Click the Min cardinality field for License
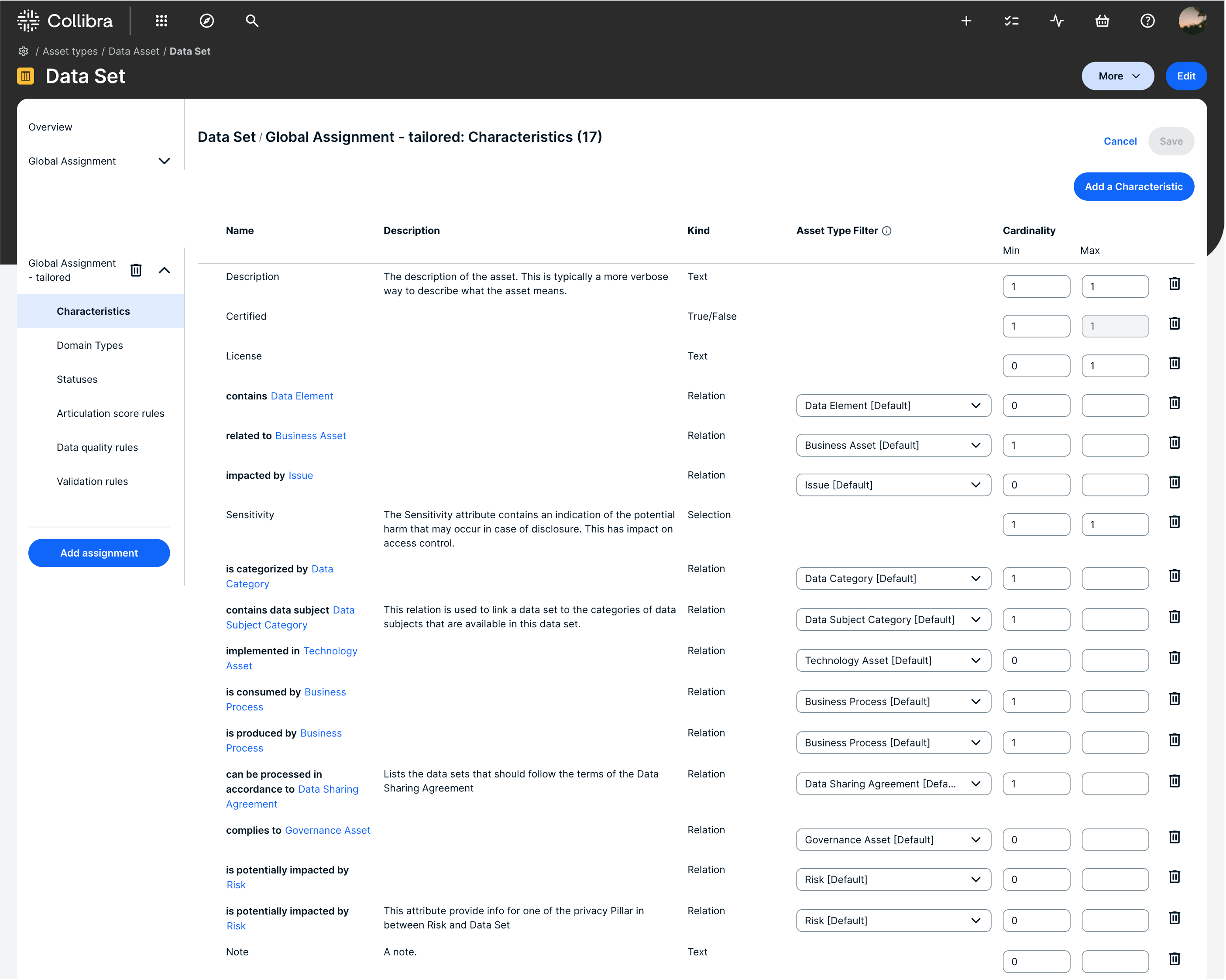Screen dimensions: 1226x980 pyautogui.click(x=1037, y=366)
